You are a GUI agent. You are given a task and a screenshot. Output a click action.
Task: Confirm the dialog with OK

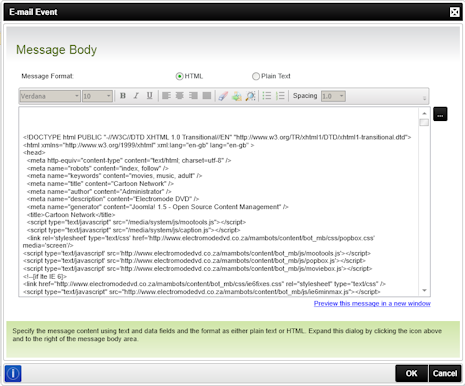click(411, 373)
